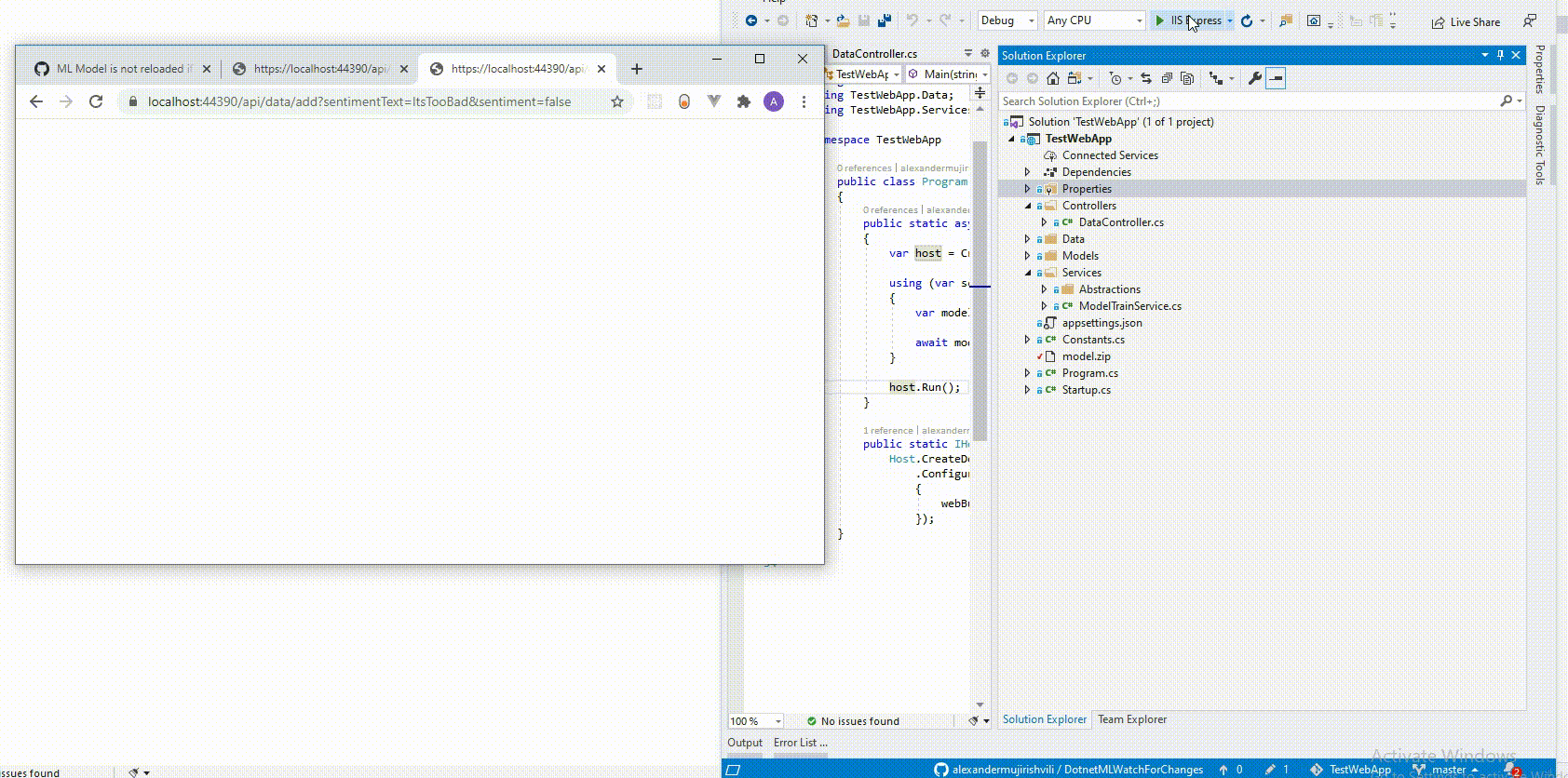Reload the page in the Chrome window

pos(96,101)
